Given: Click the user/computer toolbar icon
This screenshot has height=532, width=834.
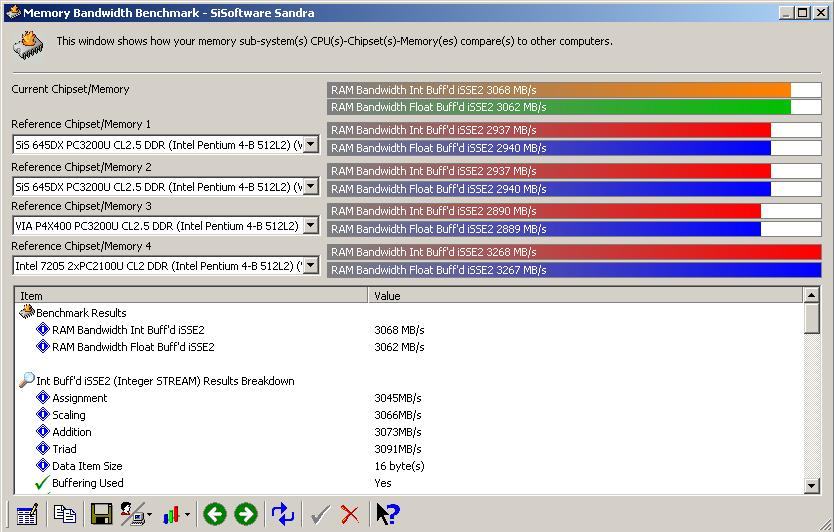Looking at the screenshot, I should [x=132, y=514].
